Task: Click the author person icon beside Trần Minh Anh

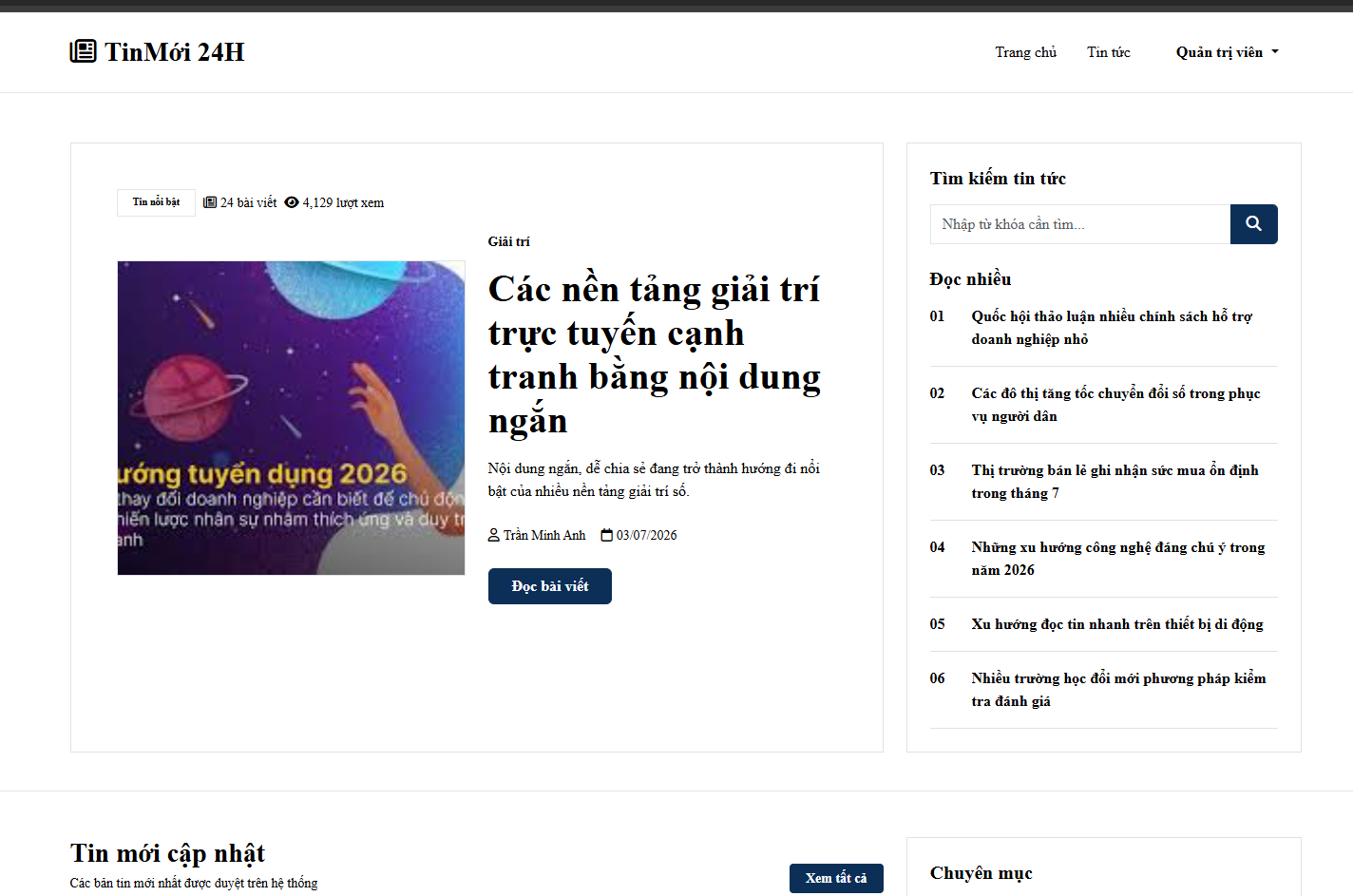Action: coord(494,535)
